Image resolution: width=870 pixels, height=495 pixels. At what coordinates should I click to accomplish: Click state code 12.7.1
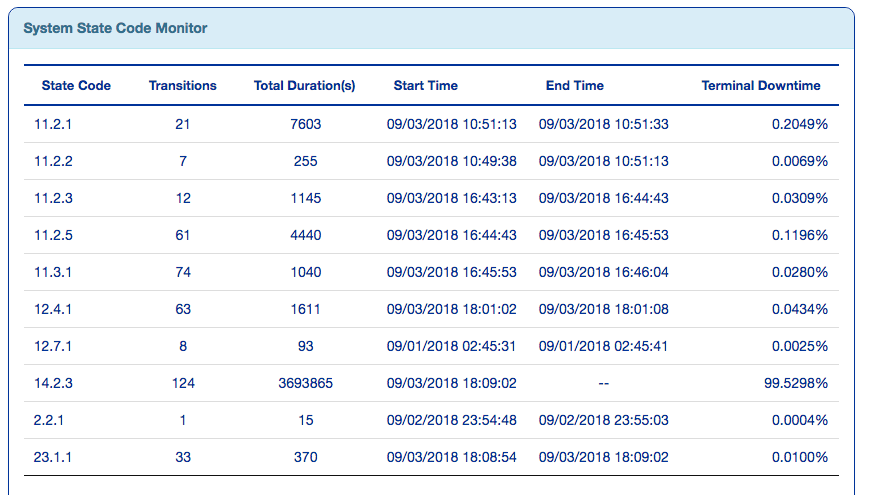pyautogui.click(x=54, y=346)
